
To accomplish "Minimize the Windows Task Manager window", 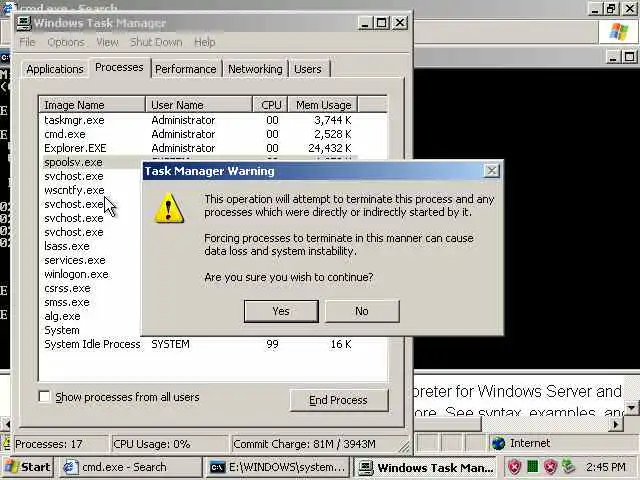I will click(364, 23).
